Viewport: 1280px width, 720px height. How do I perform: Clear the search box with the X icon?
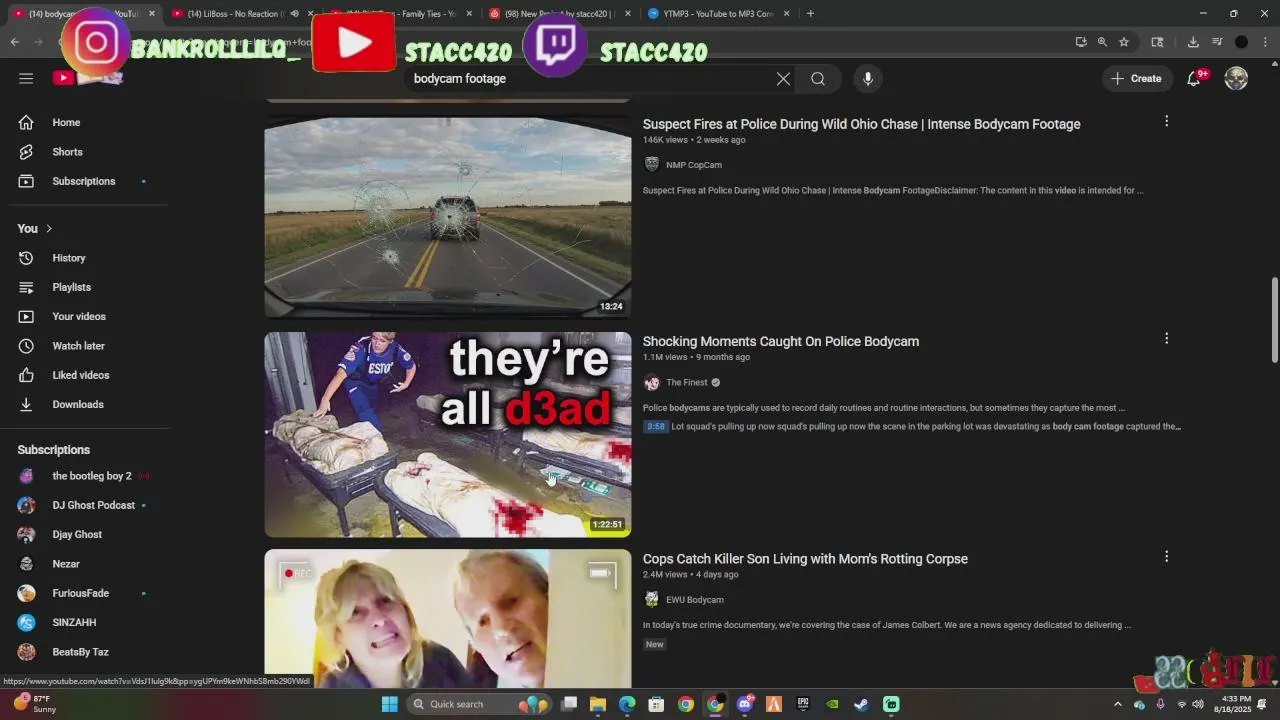[783, 79]
